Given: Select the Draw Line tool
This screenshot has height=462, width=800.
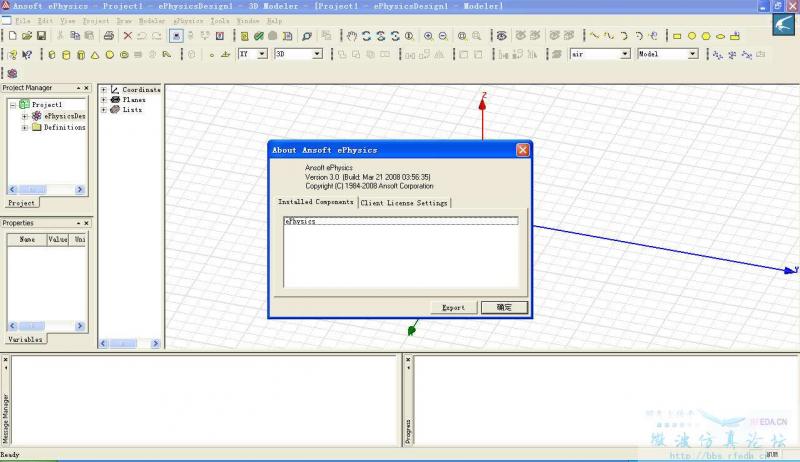Looking at the screenshot, I should click(594, 36).
